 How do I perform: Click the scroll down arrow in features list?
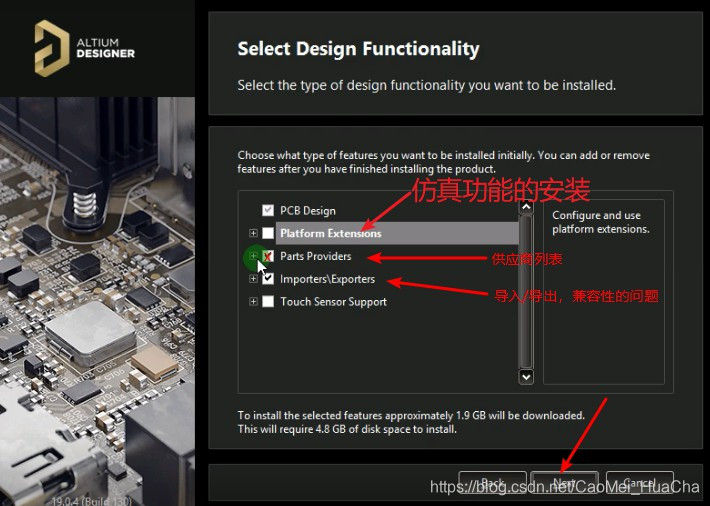pos(526,377)
